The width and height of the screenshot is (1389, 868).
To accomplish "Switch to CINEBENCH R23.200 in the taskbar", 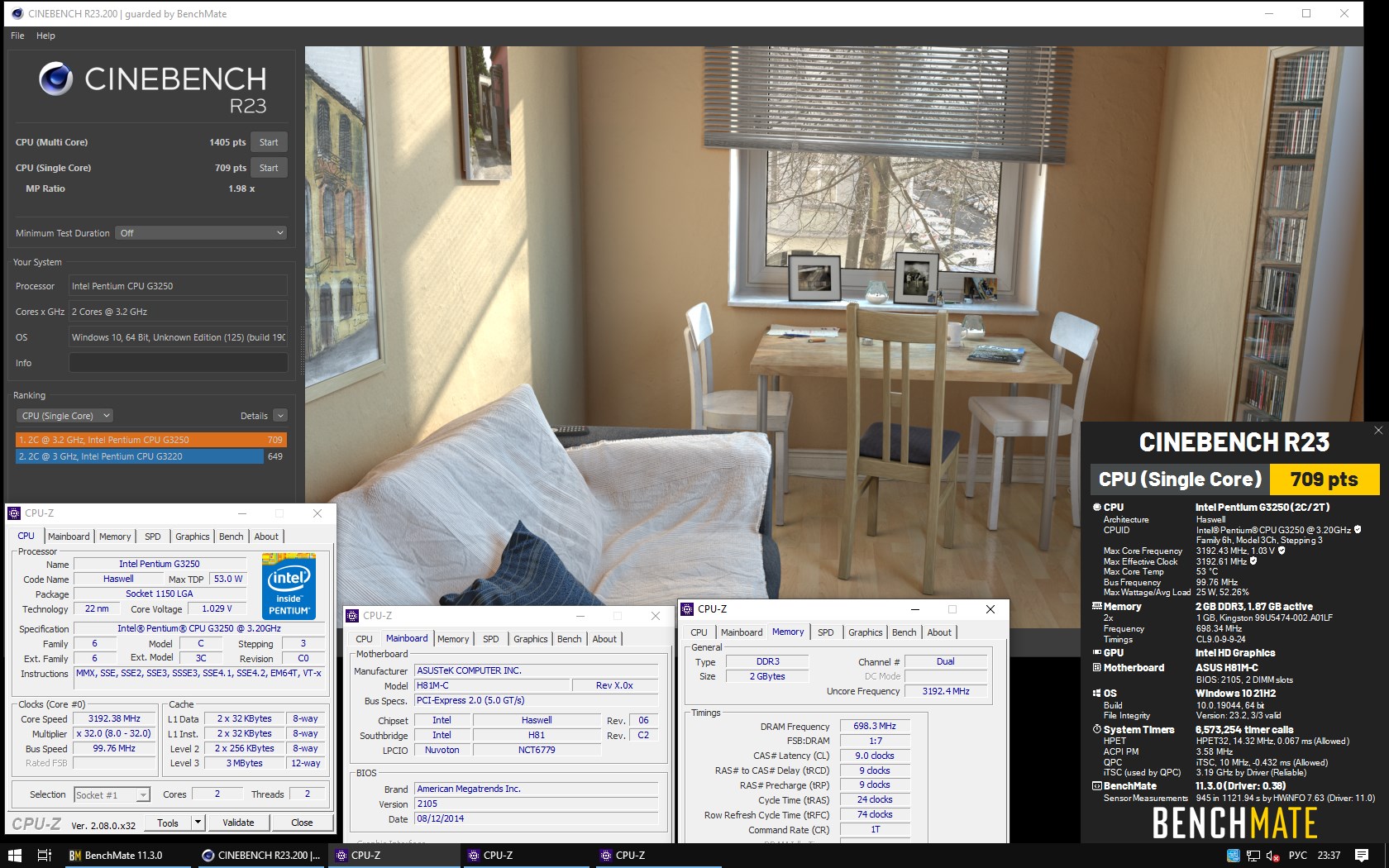I will pyautogui.click(x=261, y=855).
